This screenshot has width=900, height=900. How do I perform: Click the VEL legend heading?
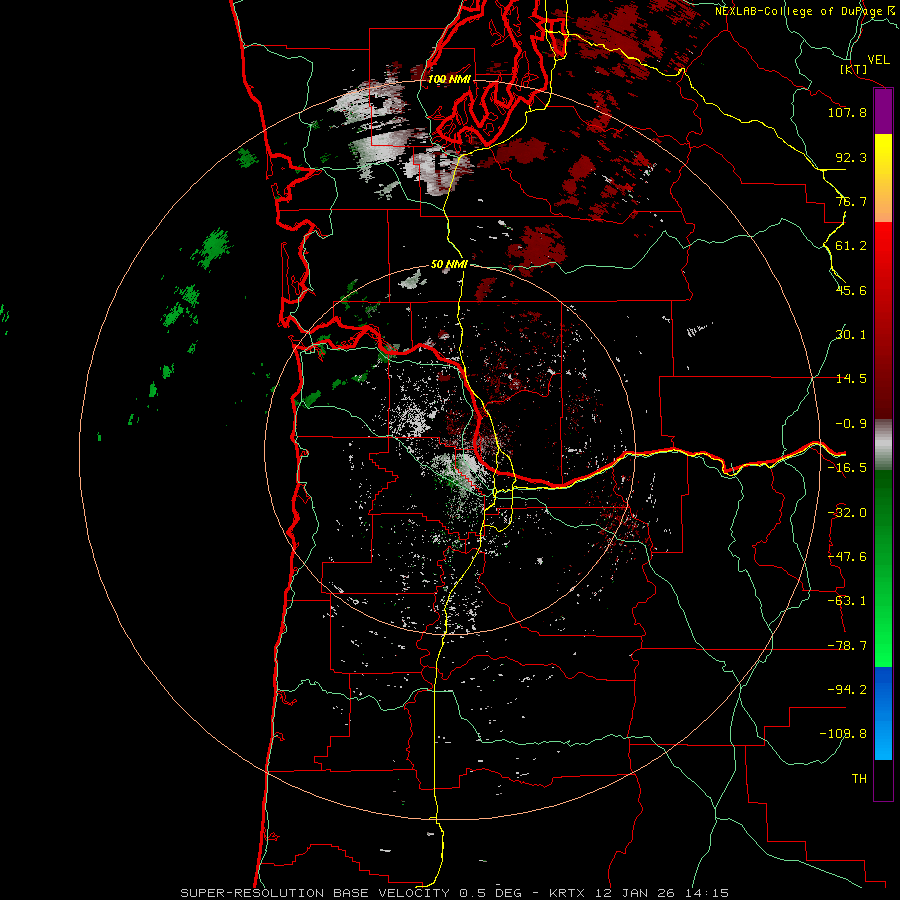pyautogui.click(x=878, y=60)
